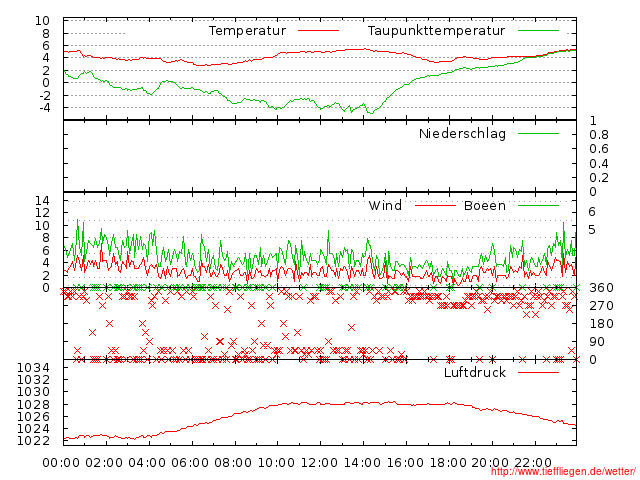Click the Temperatur legend label

(247, 31)
